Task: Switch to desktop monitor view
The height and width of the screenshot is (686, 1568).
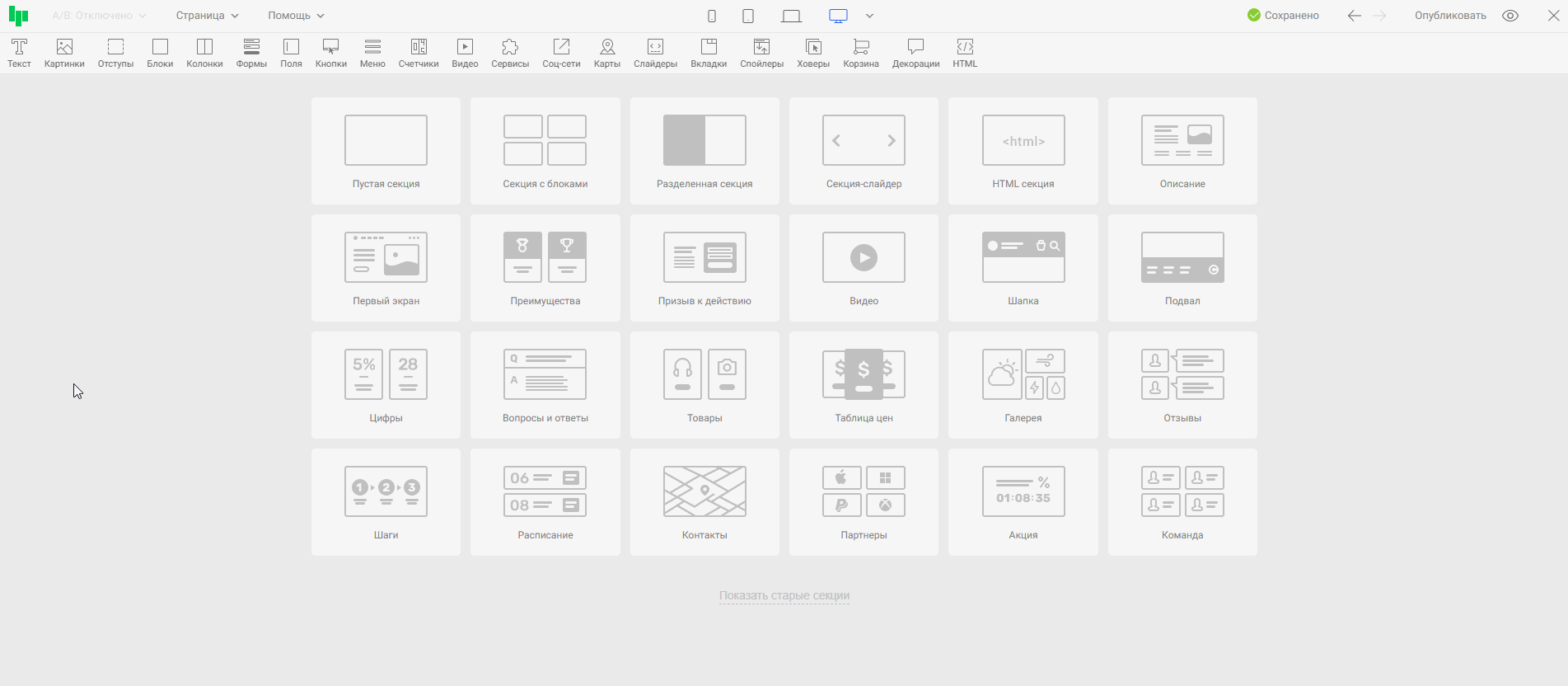Action: (x=838, y=16)
